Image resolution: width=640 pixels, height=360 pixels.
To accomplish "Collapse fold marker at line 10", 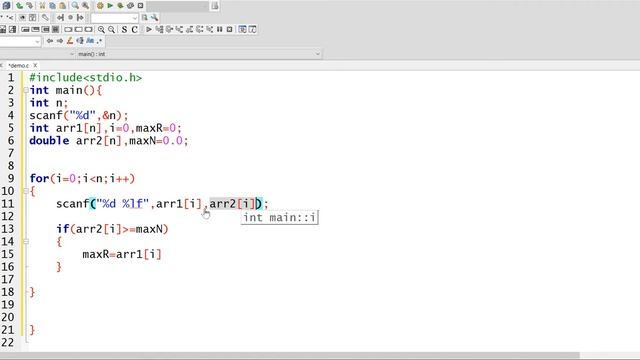I will [x=26, y=191].
